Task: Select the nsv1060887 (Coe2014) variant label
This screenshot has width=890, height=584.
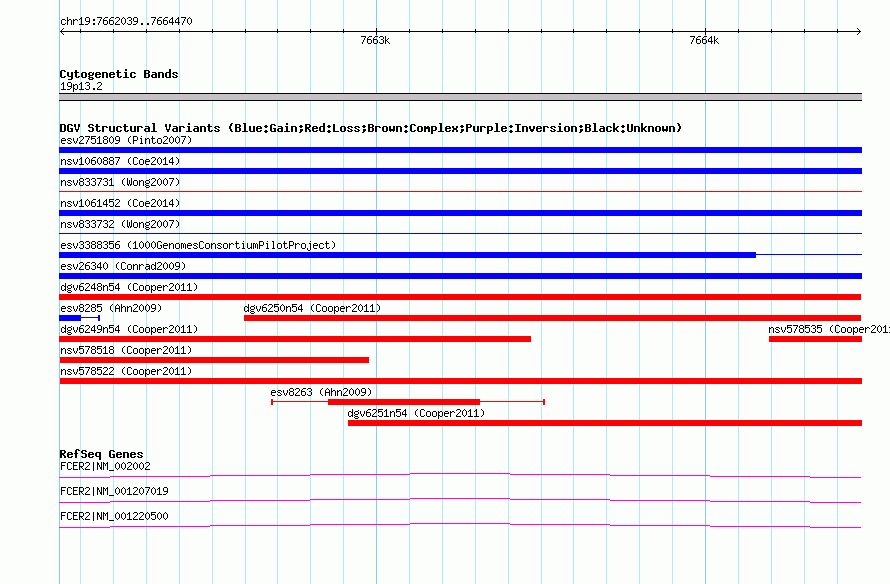Action: click(x=120, y=161)
